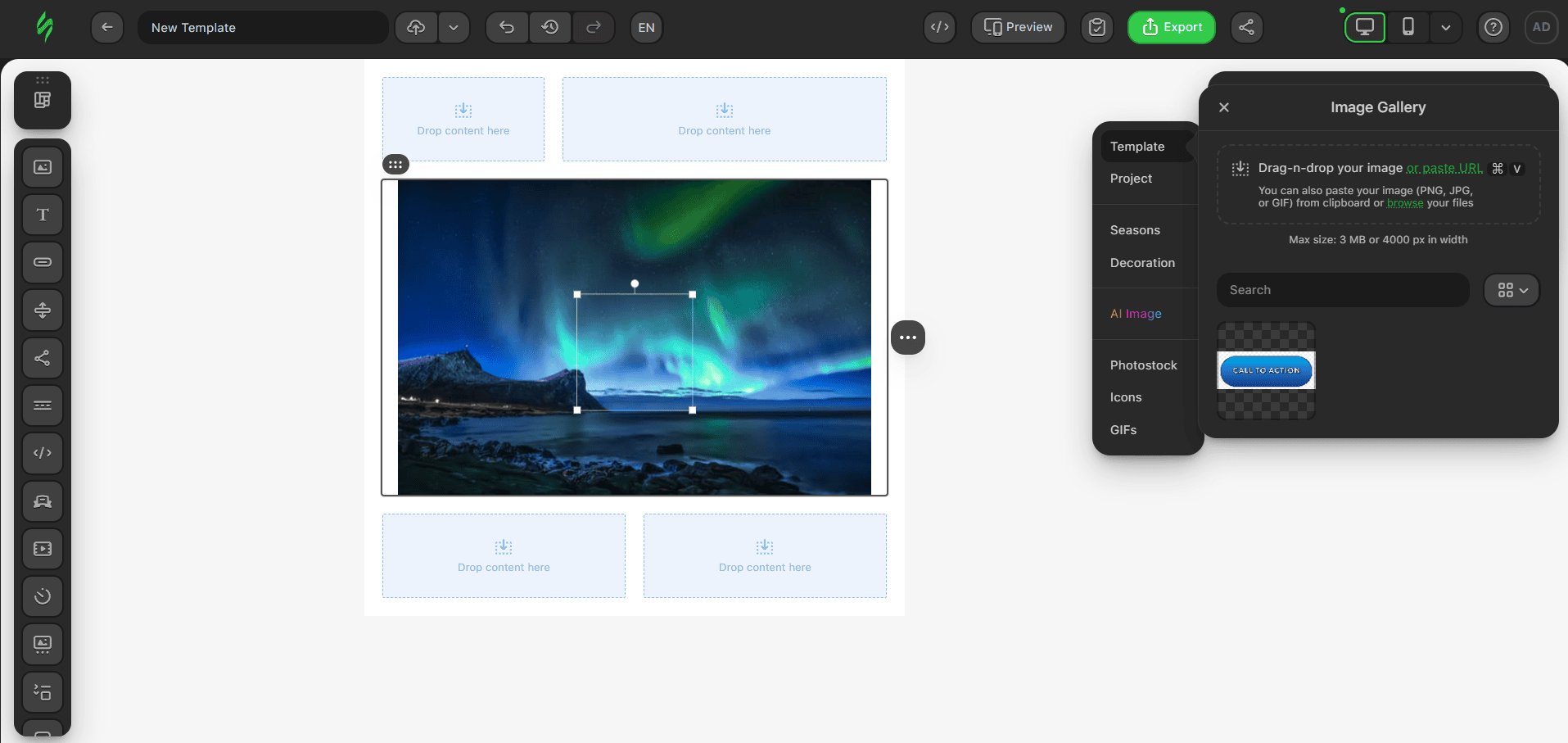Image resolution: width=1568 pixels, height=743 pixels.
Task: Switch to desktop view
Action: click(x=1365, y=27)
